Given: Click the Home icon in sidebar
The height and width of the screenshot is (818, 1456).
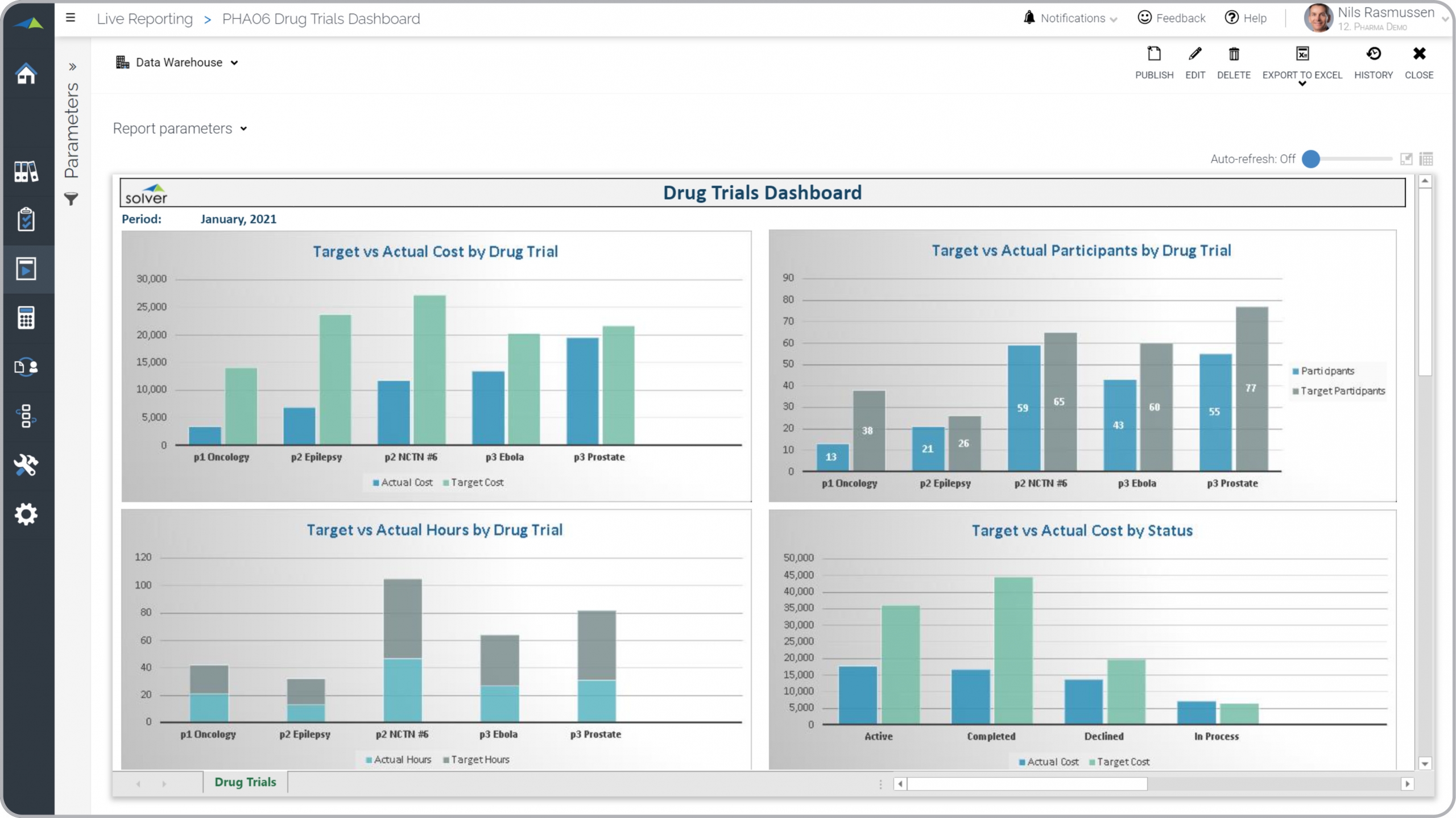Looking at the screenshot, I should click(26, 74).
